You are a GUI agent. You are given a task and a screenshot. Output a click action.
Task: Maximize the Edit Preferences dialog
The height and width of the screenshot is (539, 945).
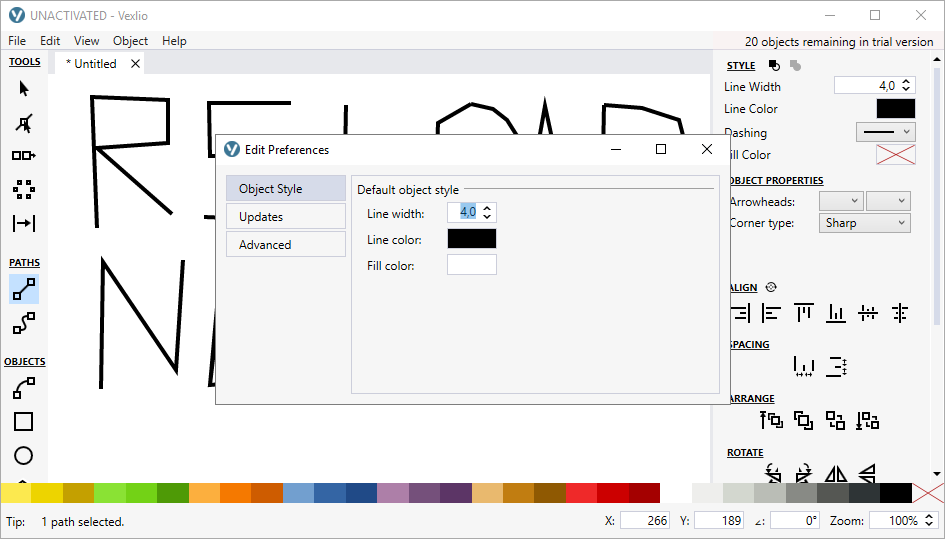point(661,149)
